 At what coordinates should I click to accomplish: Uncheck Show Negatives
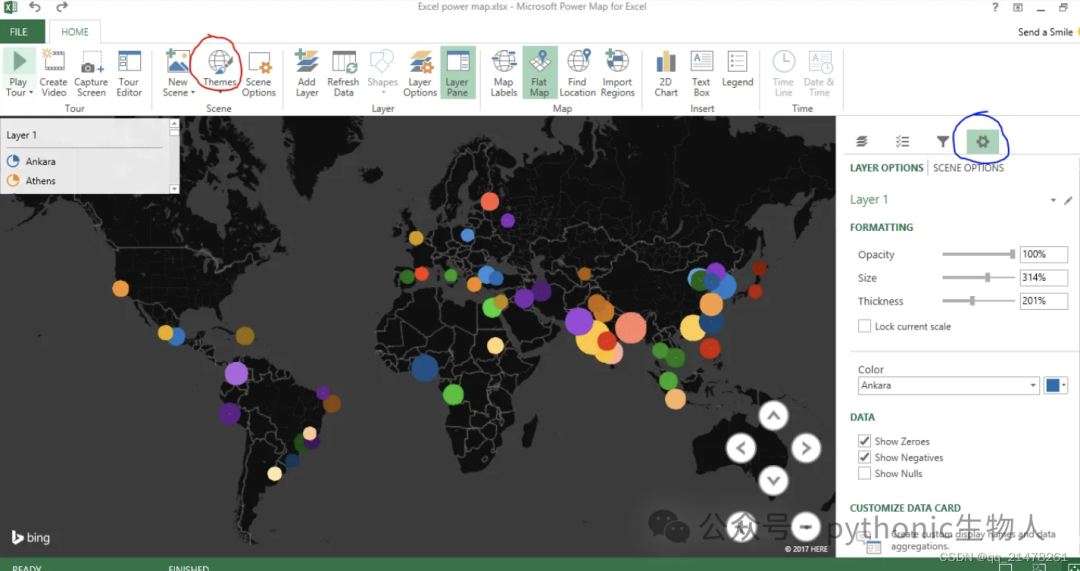coord(864,457)
